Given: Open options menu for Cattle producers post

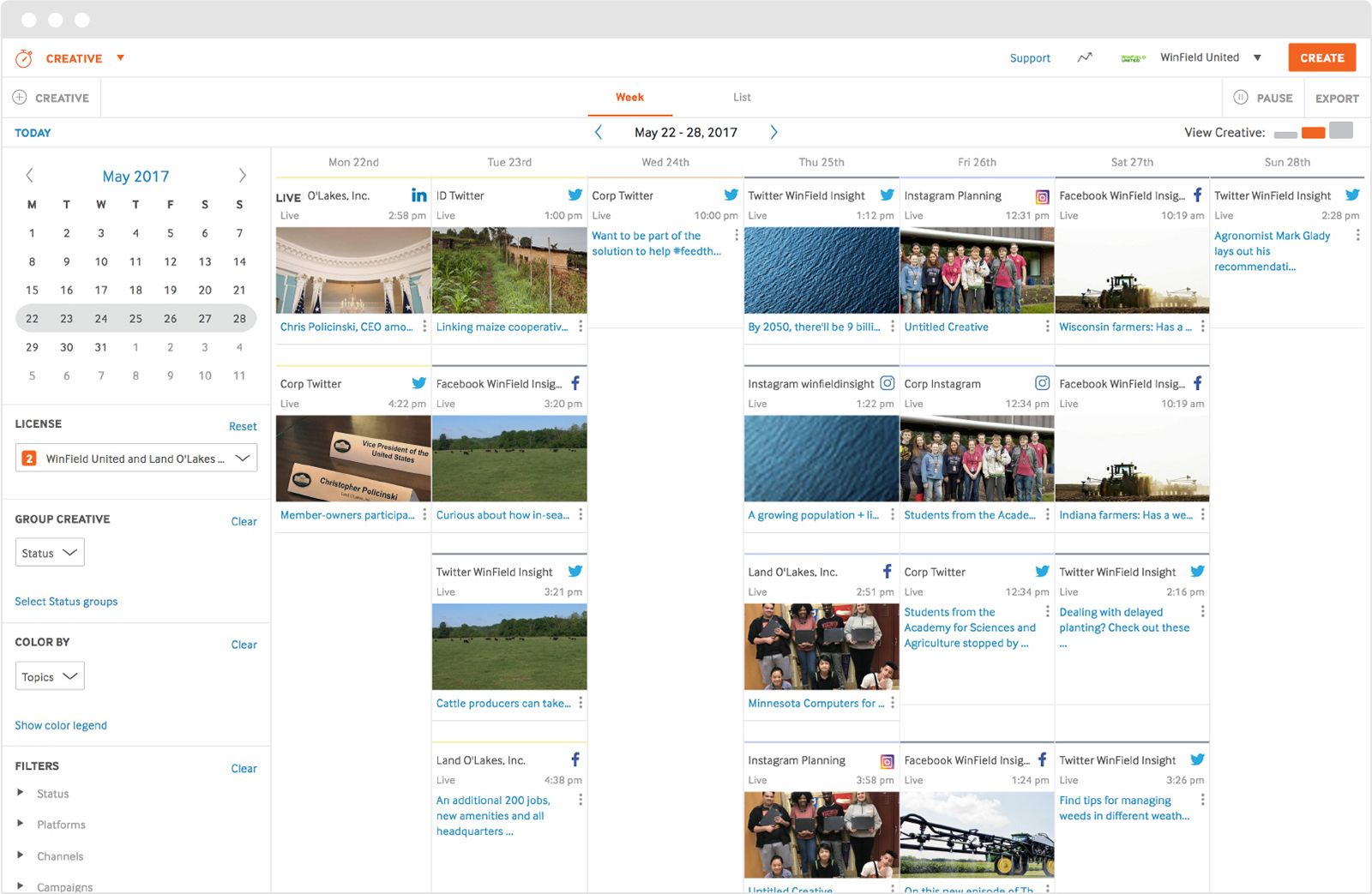Looking at the screenshot, I should click(581, 703).
